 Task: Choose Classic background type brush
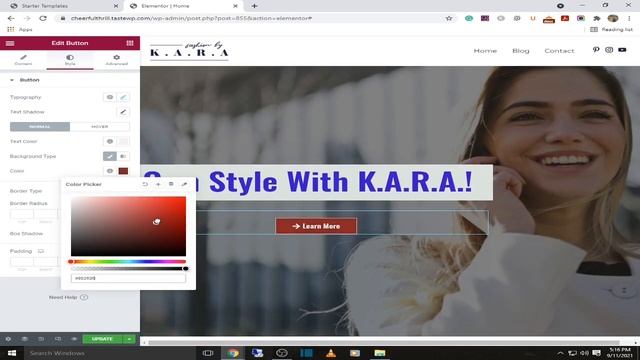109,156
